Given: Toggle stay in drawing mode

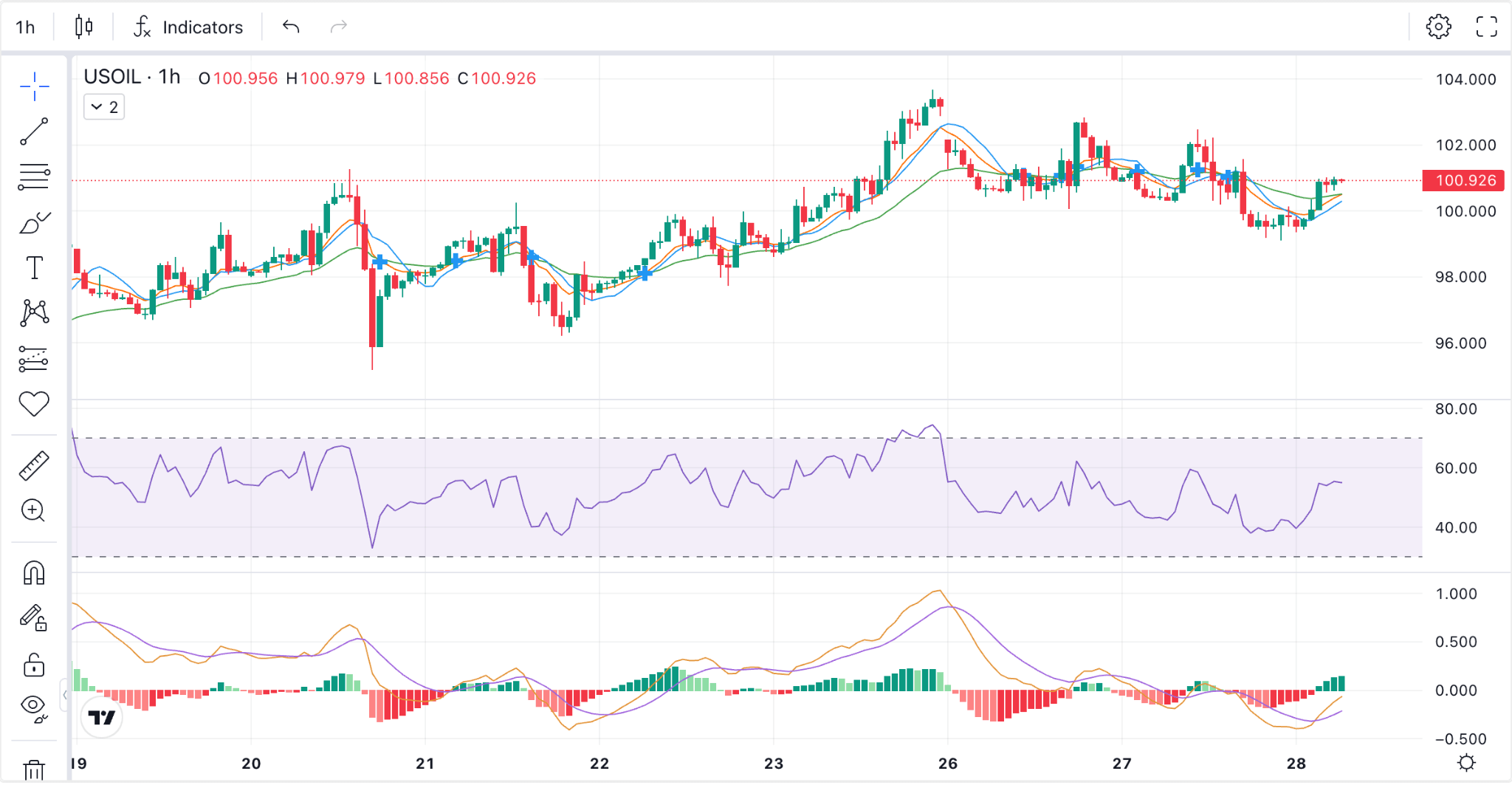Looking at the screenshot, I should tap(34, 618).
